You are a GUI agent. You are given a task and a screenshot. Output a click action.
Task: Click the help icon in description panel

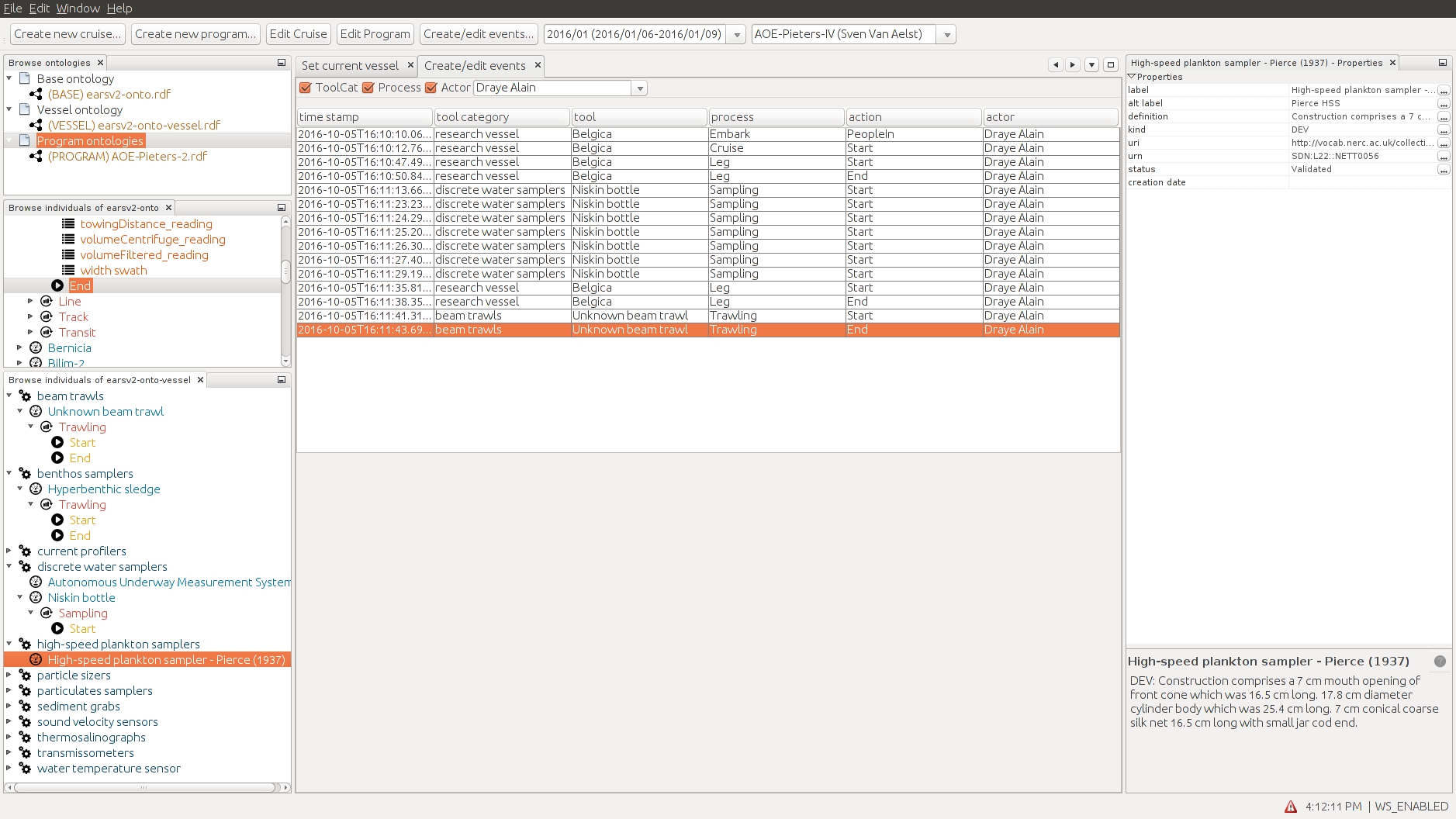click(1440, 662)
